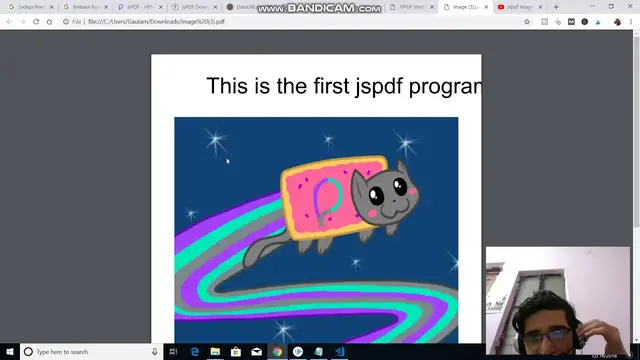Image resolution: width=640 pixels, height=360 pixels.
Task: Open Visual Studio Code from taskbar
Action: [x=340, y=351]
